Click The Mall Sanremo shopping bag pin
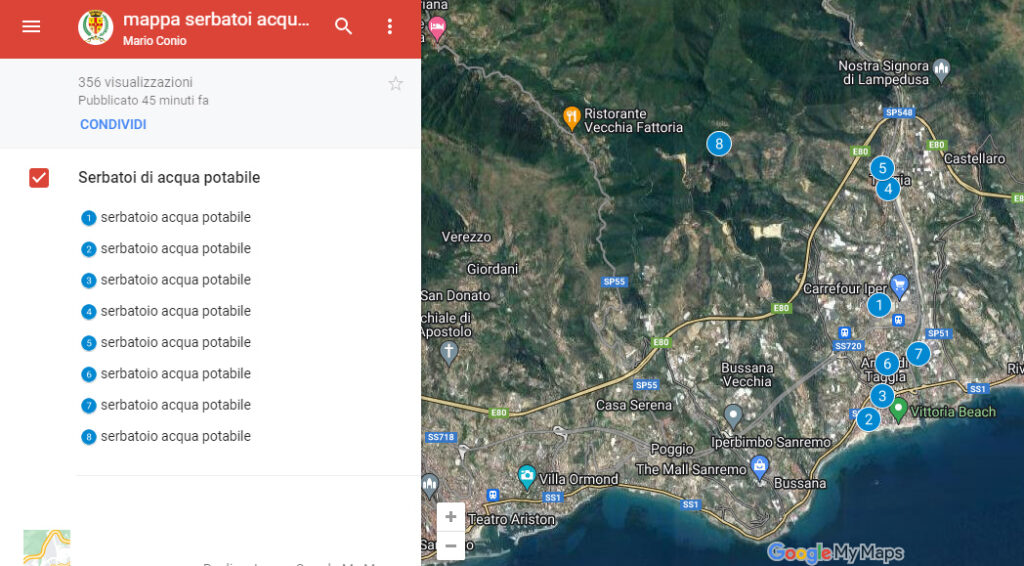Screen dimensions: 1024x566 759,467
